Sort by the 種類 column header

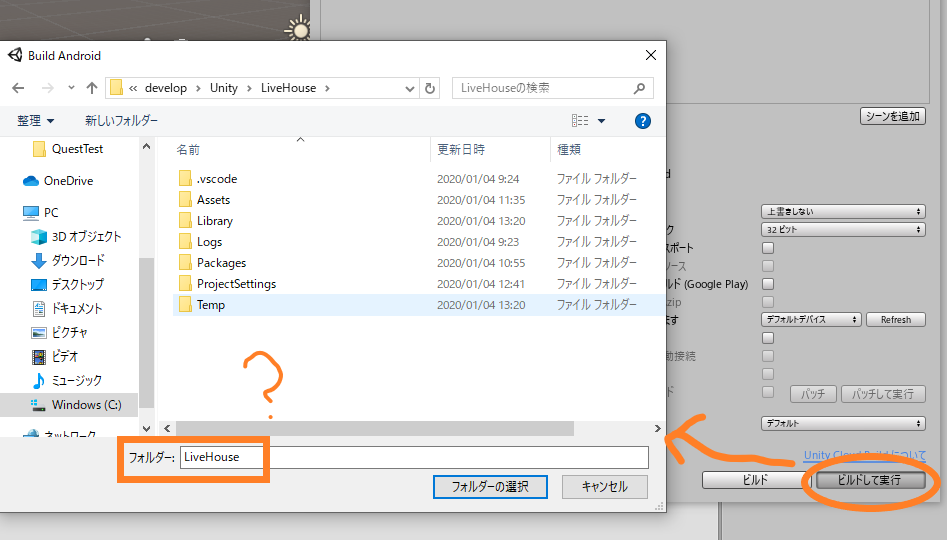pyautogui.click(x=569, y=150)
